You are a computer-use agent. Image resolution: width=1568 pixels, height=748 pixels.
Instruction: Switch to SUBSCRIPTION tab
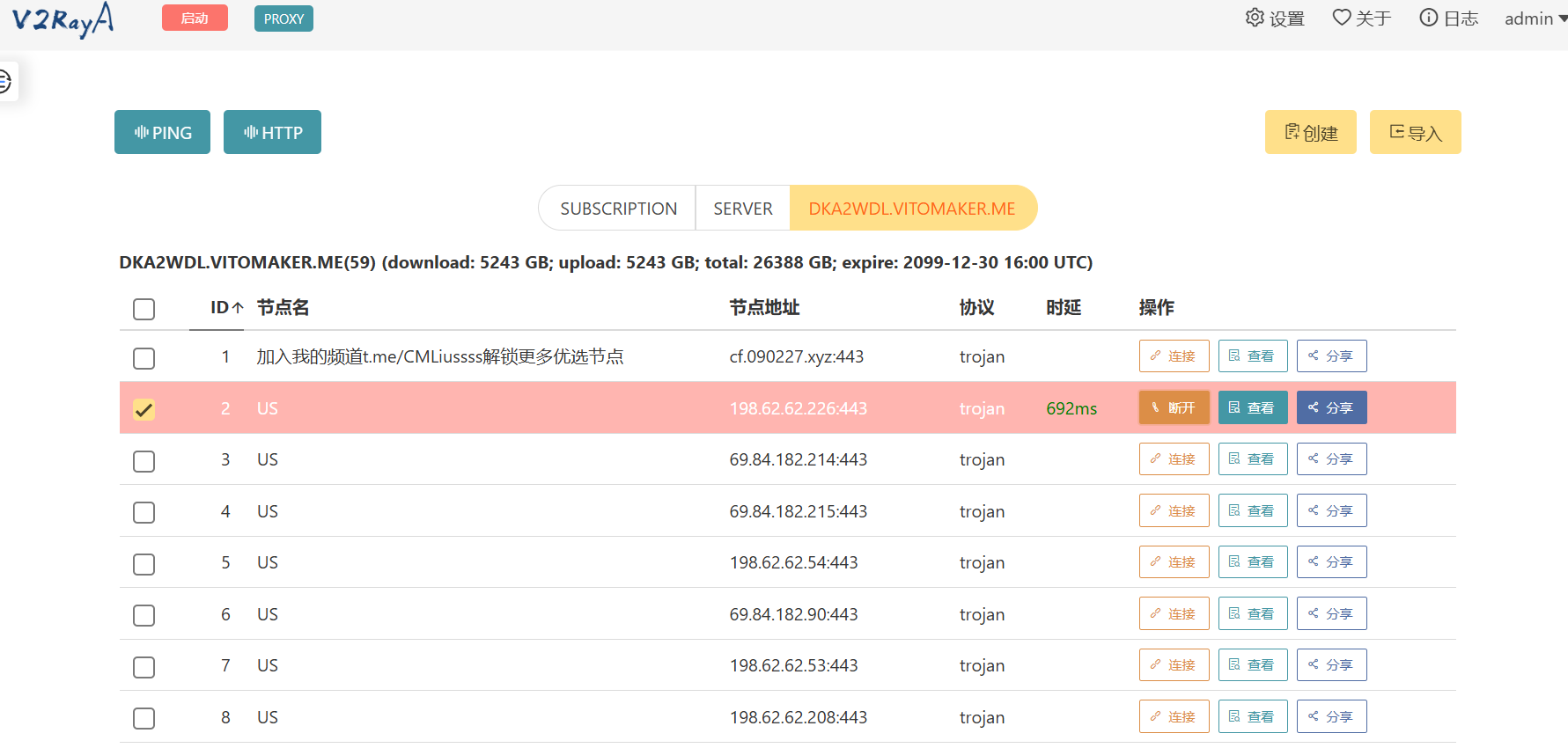pos(618,209)
